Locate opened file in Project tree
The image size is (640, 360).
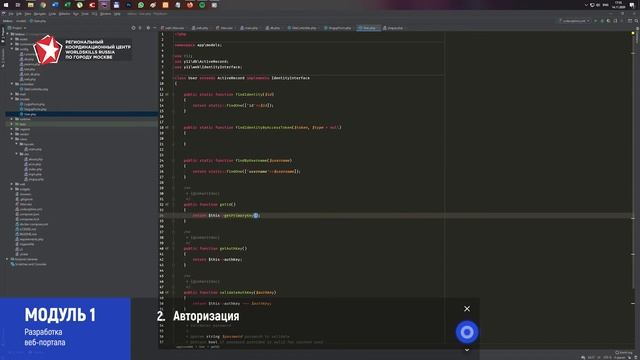pos(133,28)
